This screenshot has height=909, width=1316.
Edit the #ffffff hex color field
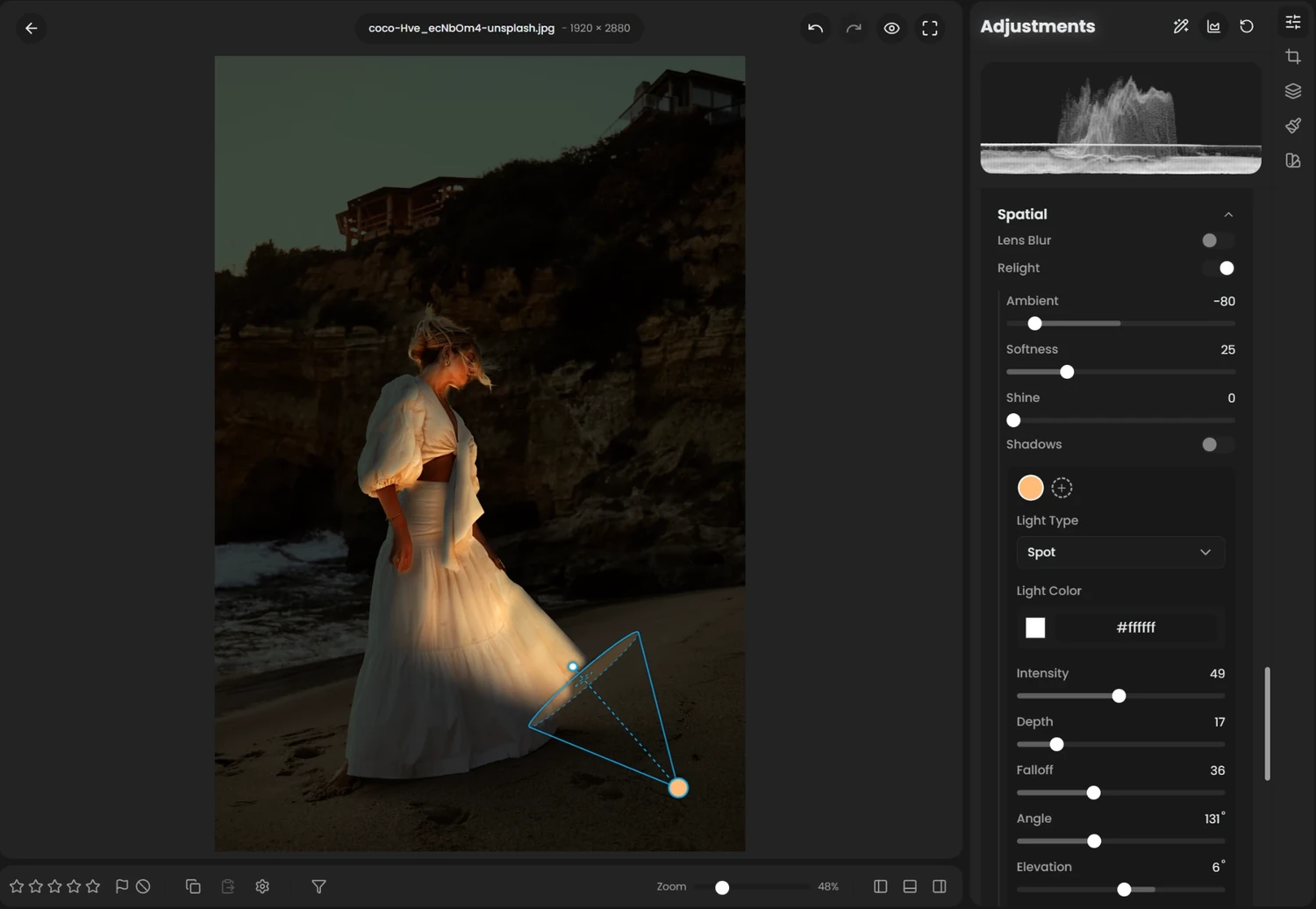coord(1136,627)
